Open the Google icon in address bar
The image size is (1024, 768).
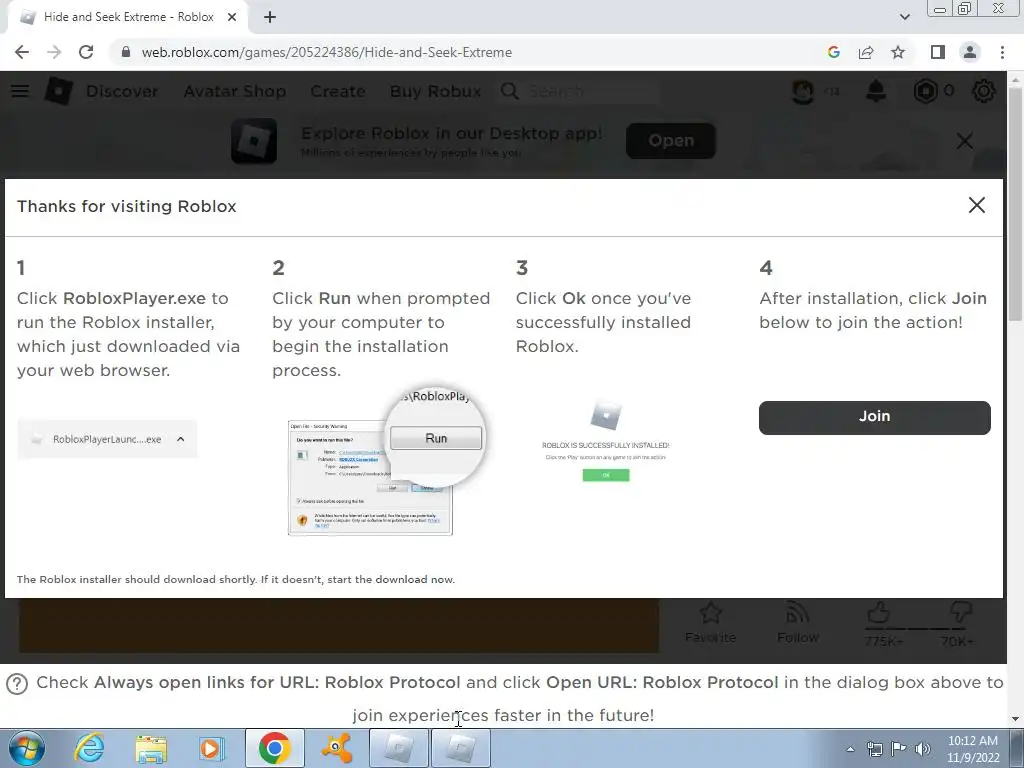pyautogui.click(x=833, y=52)
